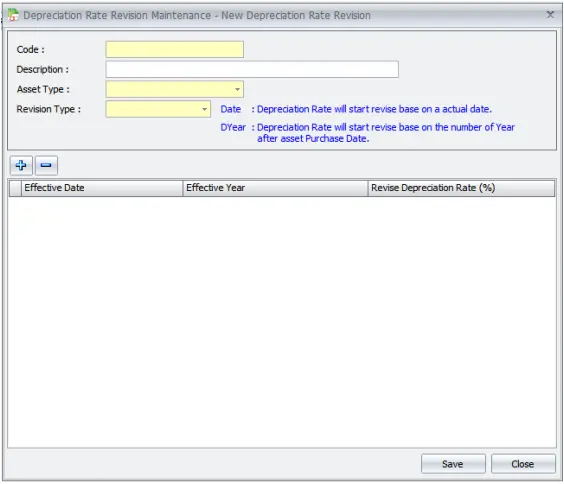The height and width of the screenshot is (484, 564).
Task: Focus the Code input field
Action: point(174,49)
